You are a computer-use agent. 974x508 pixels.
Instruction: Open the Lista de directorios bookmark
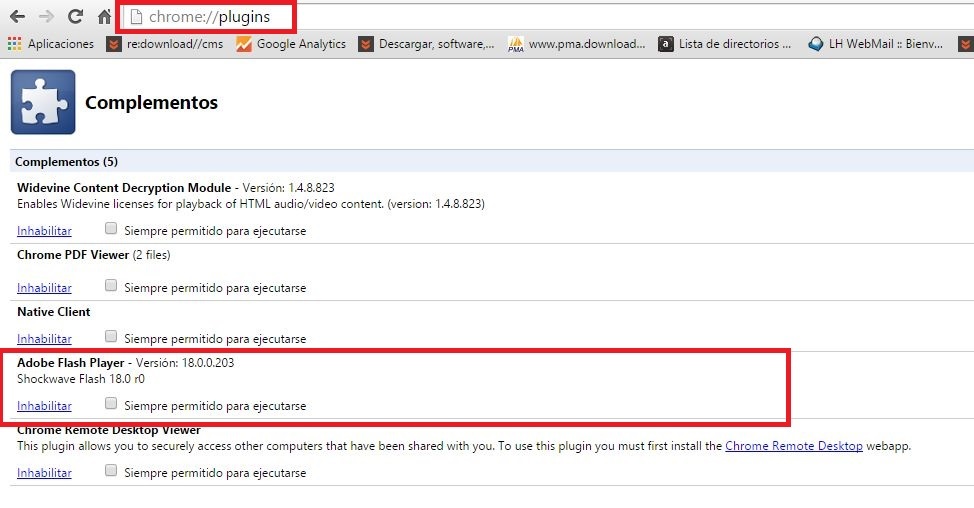click(x=725, y=44)
